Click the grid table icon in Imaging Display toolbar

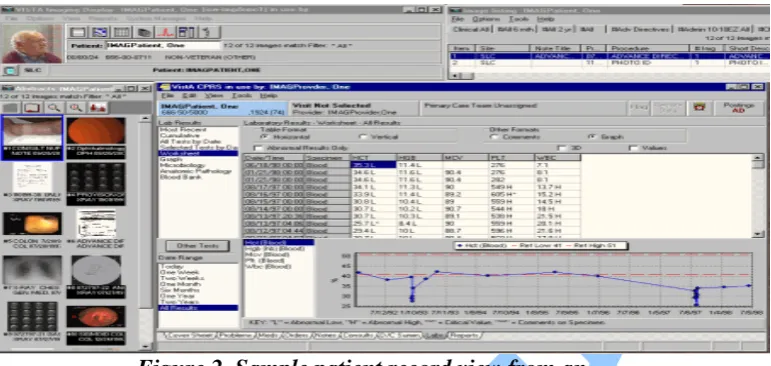(121, 32)
